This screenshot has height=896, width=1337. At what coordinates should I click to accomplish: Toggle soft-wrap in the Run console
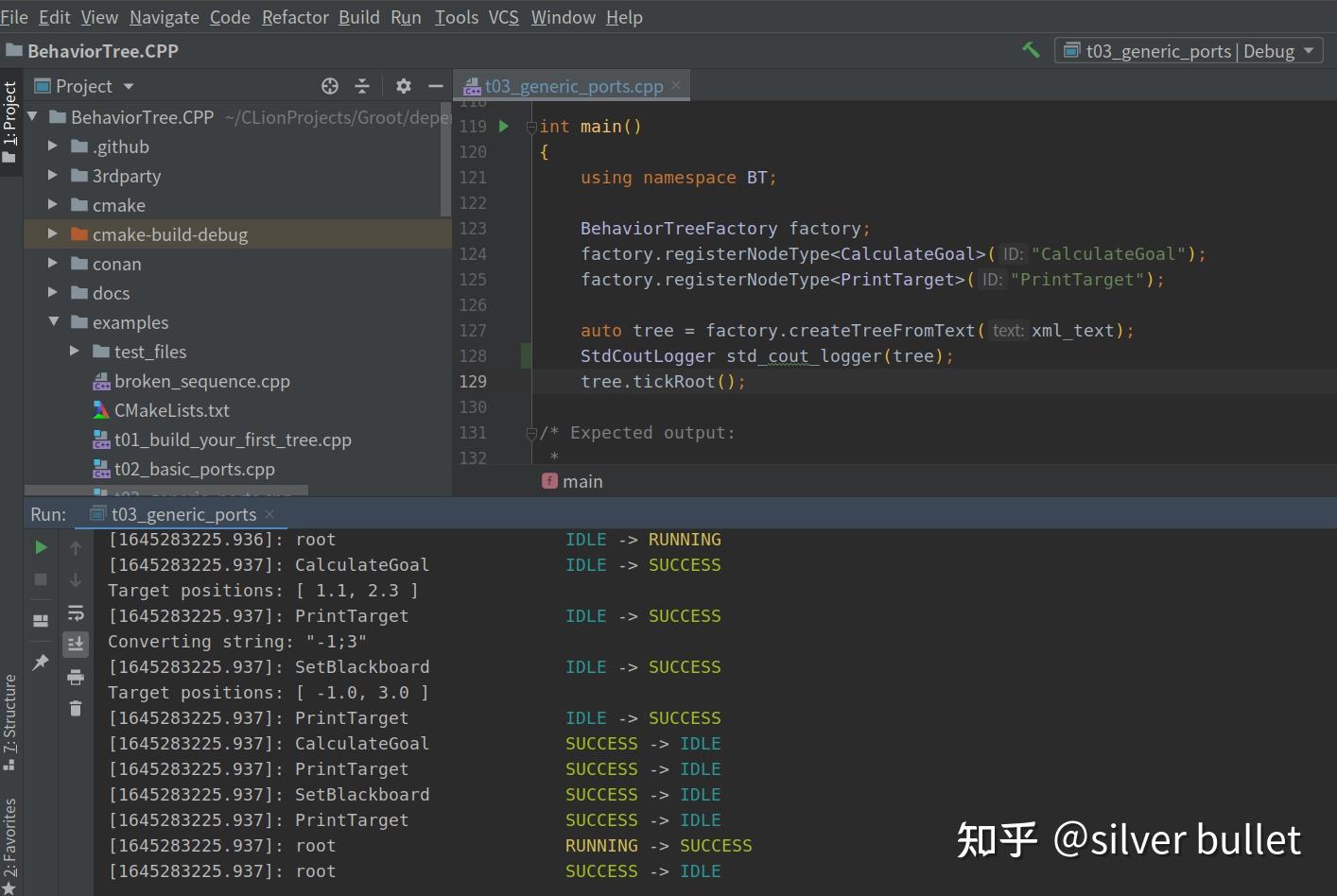[x=76, y=612]
